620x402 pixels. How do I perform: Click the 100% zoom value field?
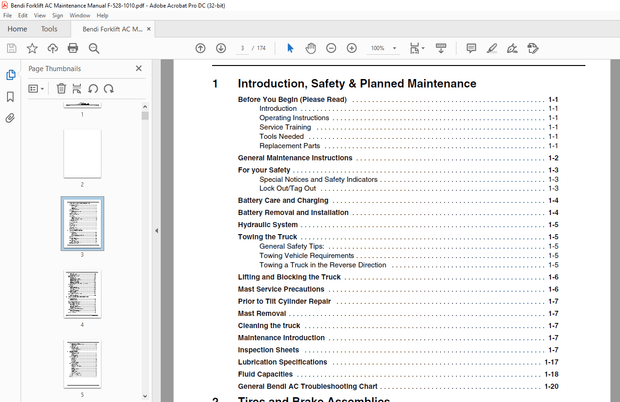tap(378, 48)
